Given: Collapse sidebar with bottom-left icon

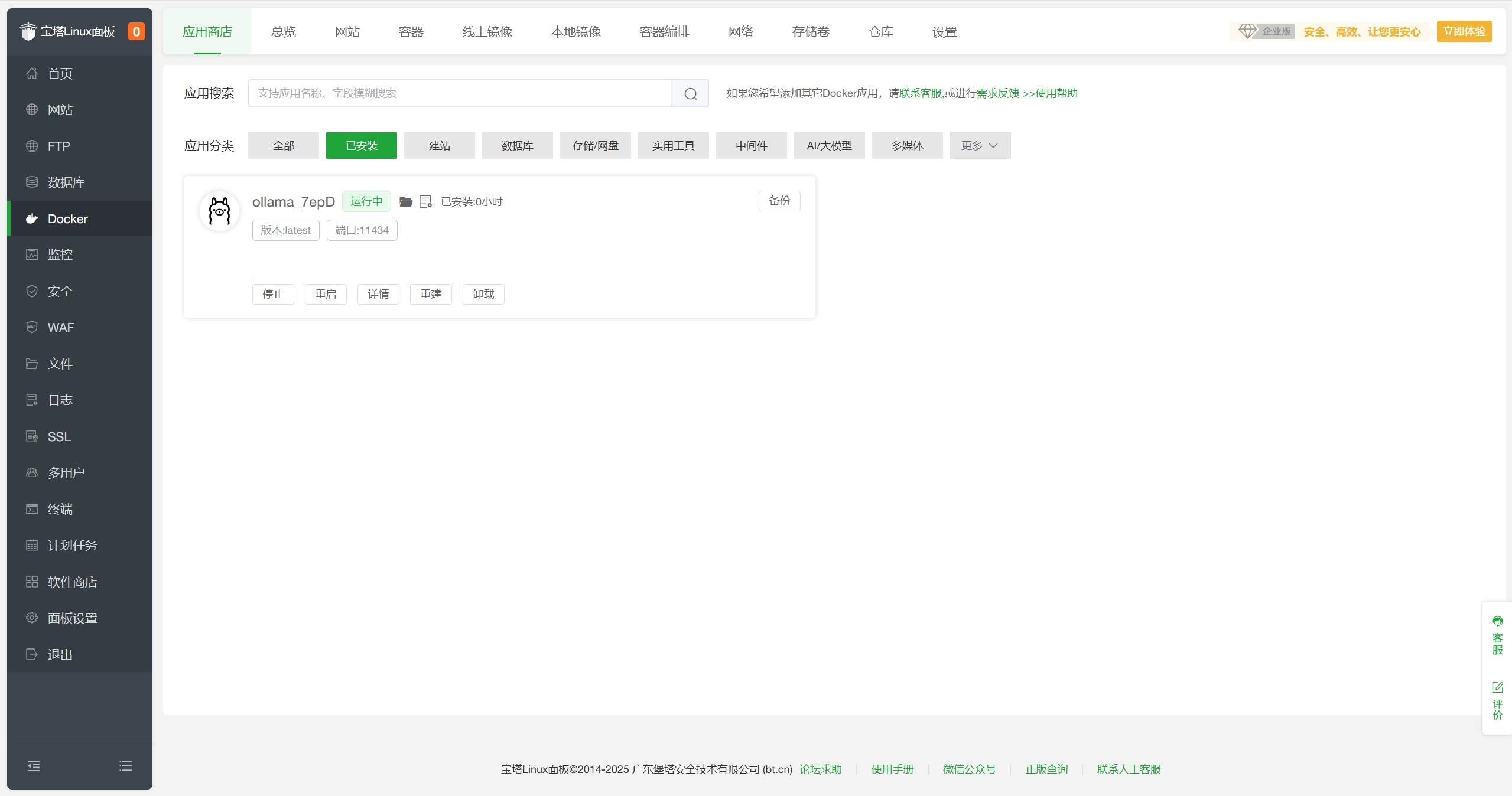Looking at the screenshot, I should point(34,766).
